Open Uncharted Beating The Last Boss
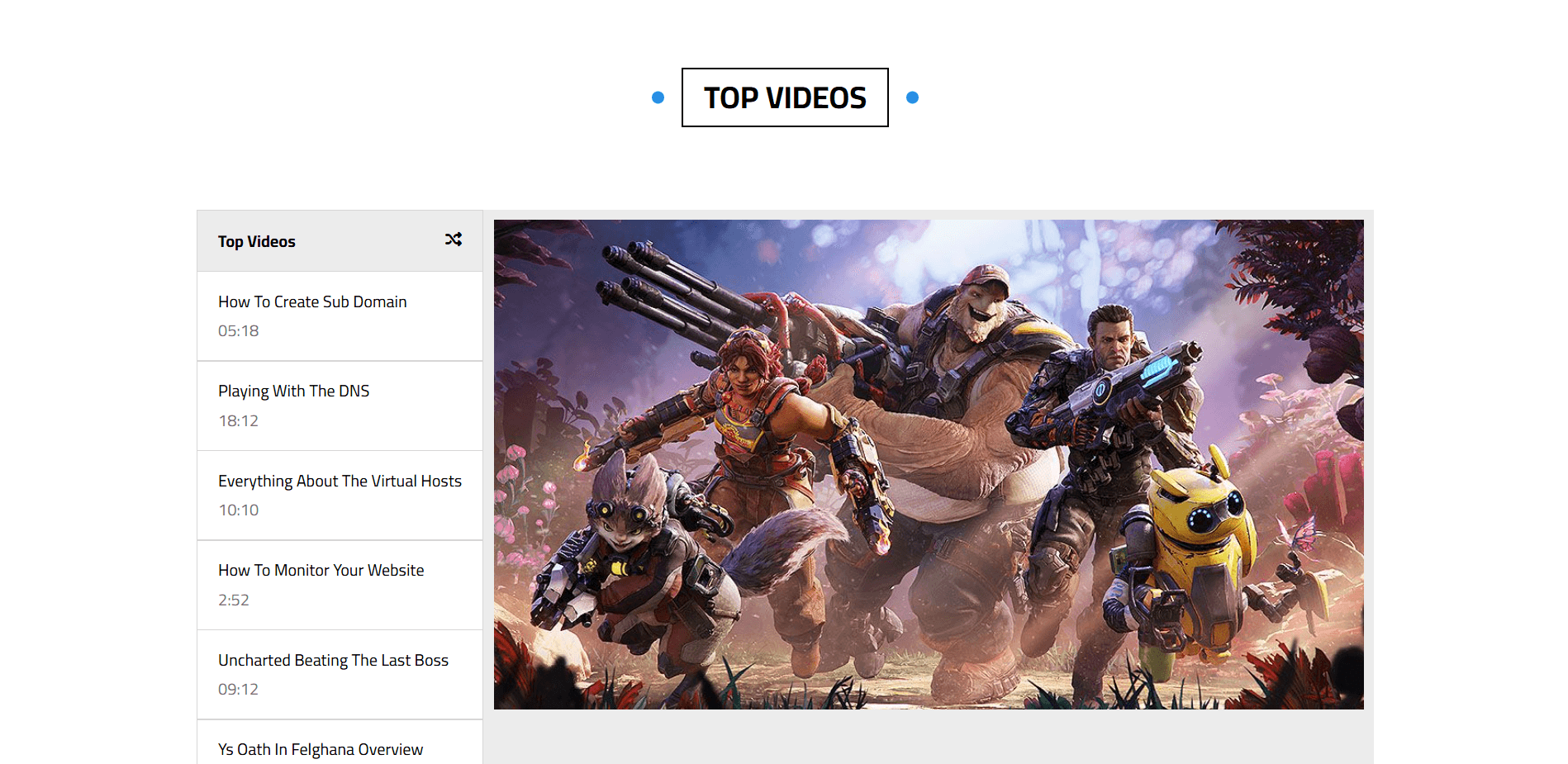The height and width of the screenshot is (764, 1568). [333, 661]
